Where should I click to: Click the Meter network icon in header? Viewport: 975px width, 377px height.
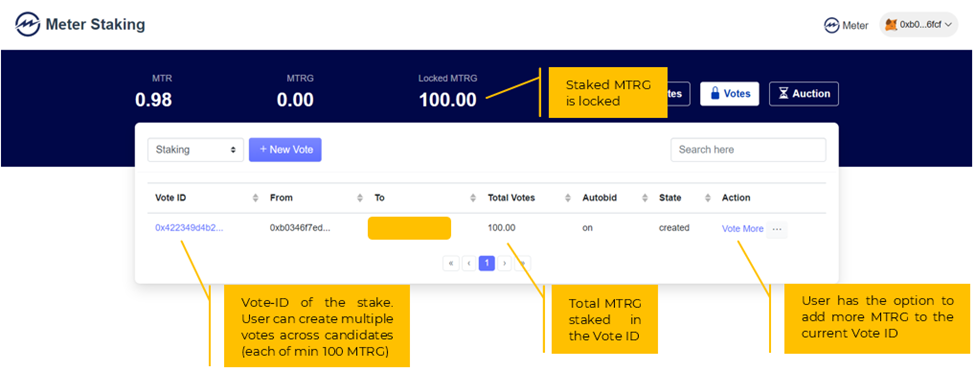[831, 26]
